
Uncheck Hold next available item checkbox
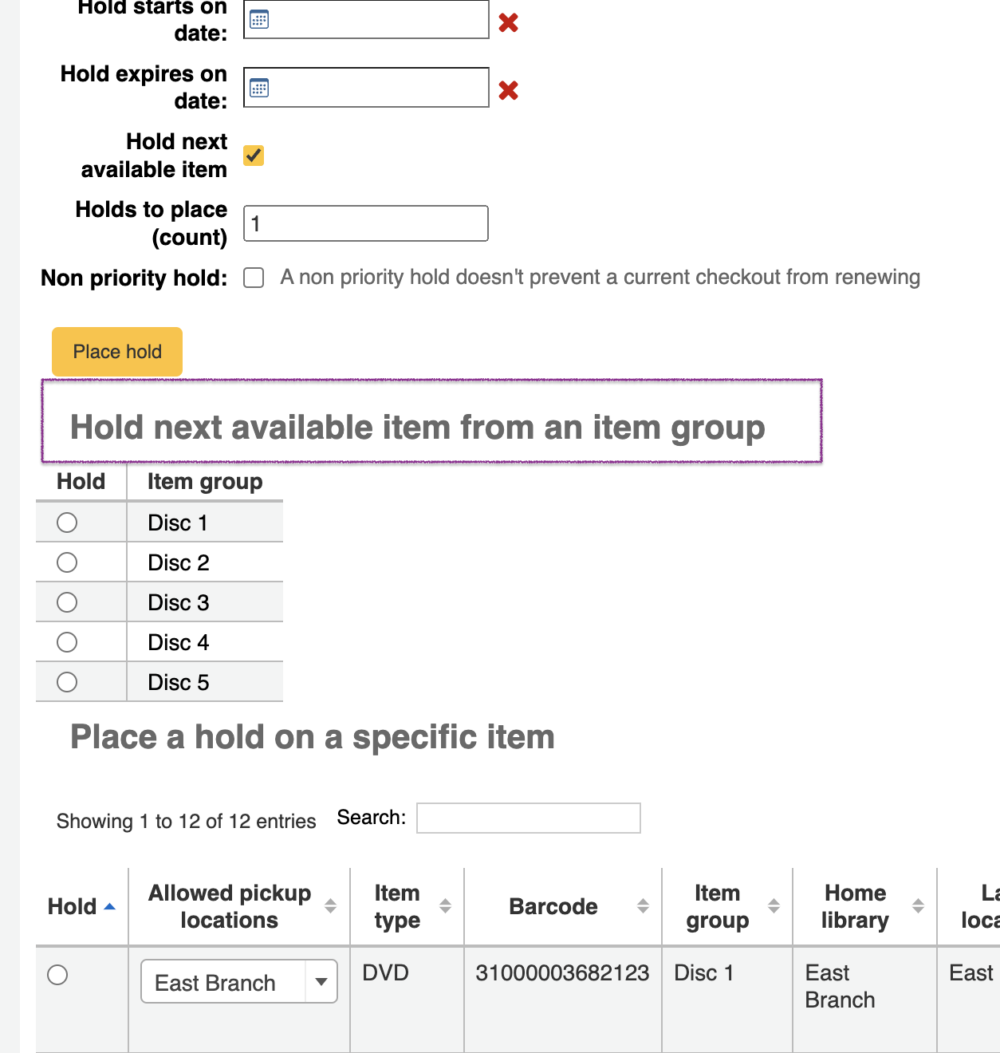click(254, 155)
